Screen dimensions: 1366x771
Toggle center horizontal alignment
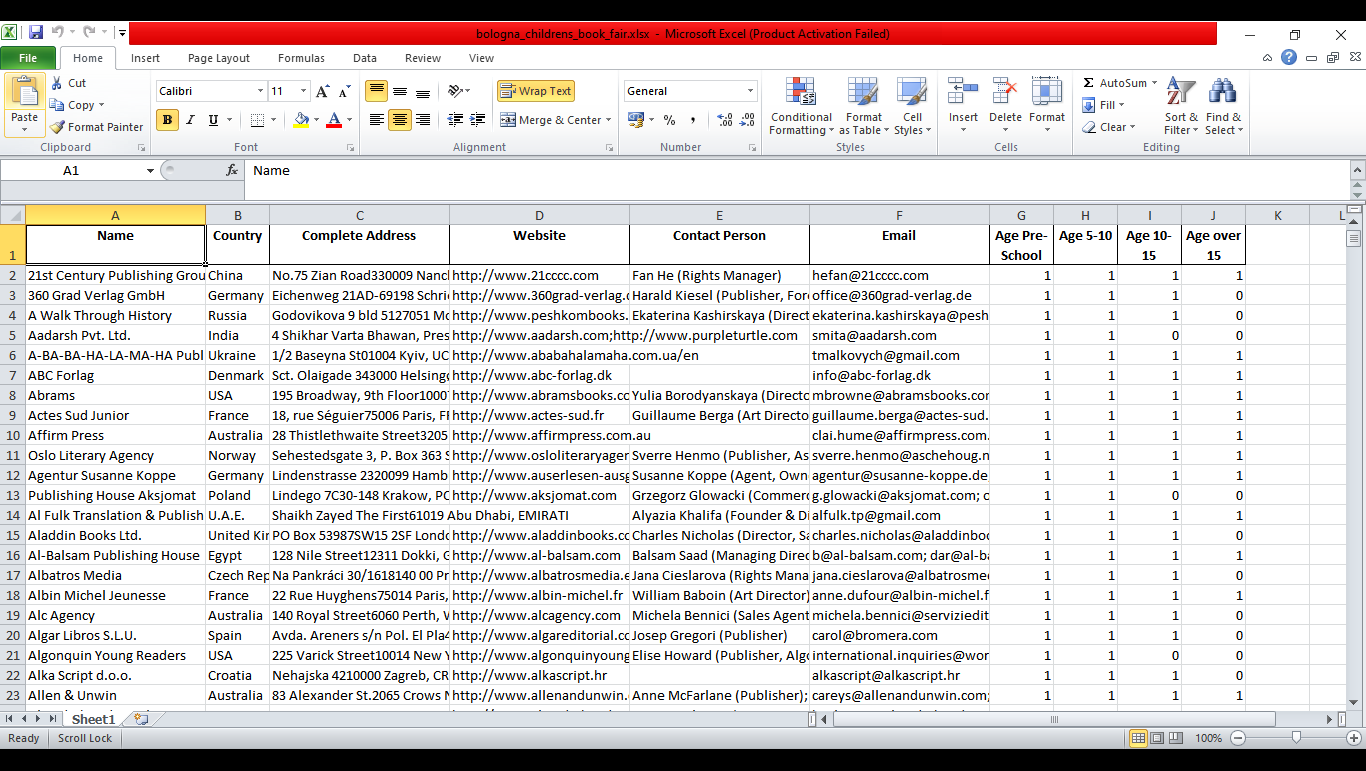[400, 120]
